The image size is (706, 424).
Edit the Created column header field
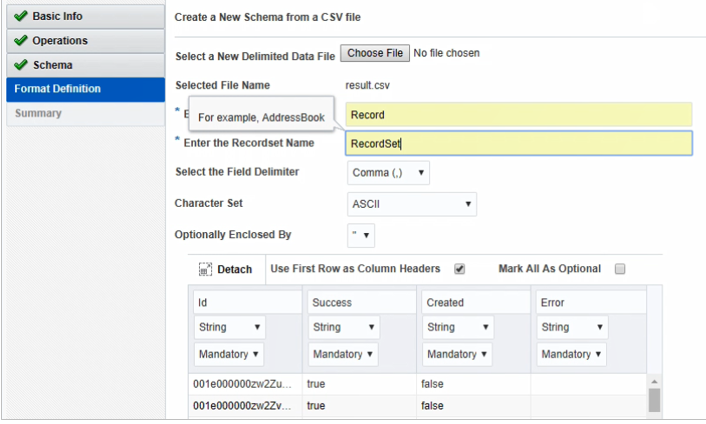point(474,302)
